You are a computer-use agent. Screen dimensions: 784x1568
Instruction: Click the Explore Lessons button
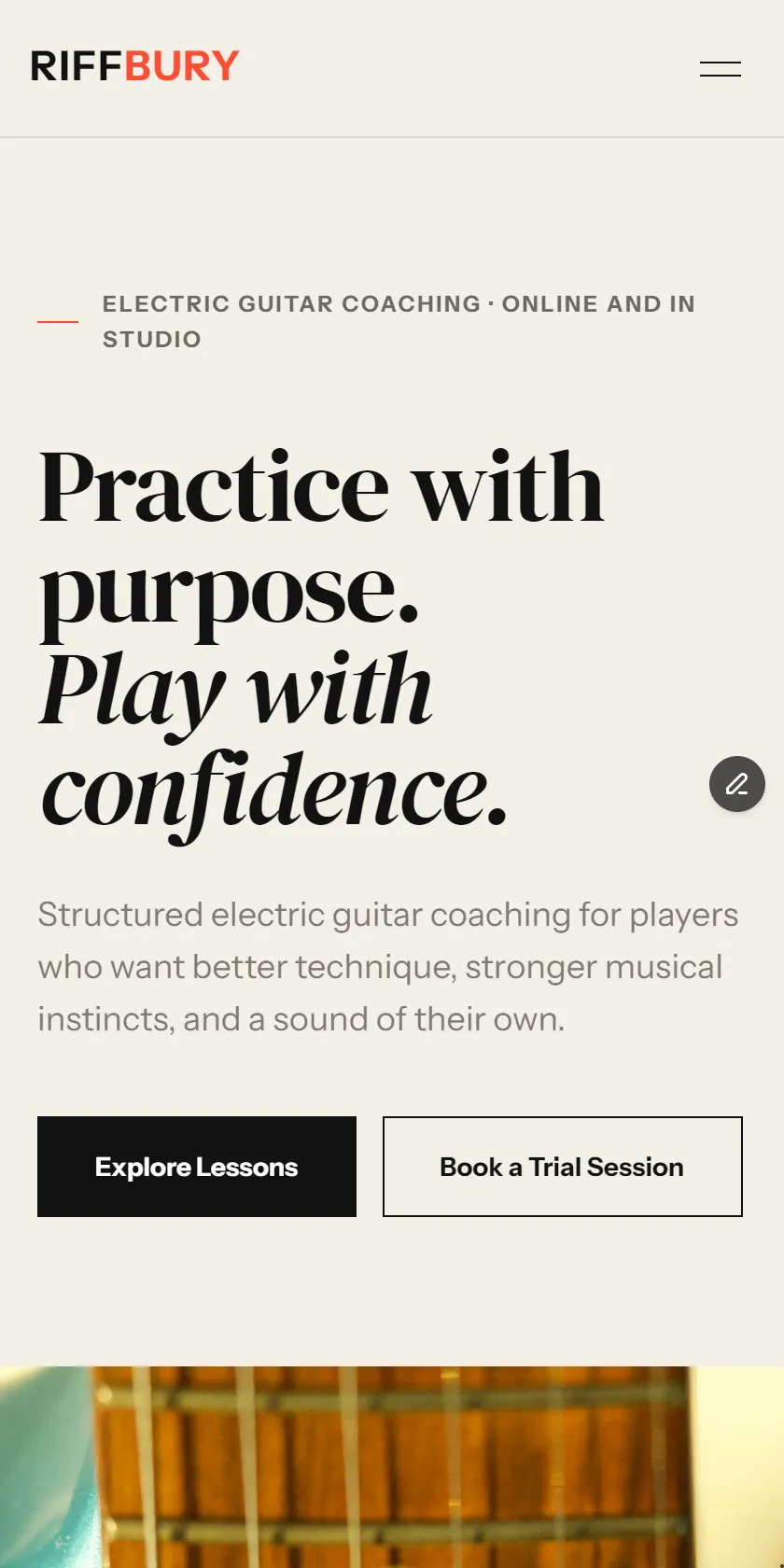(x=197, y=1167)
